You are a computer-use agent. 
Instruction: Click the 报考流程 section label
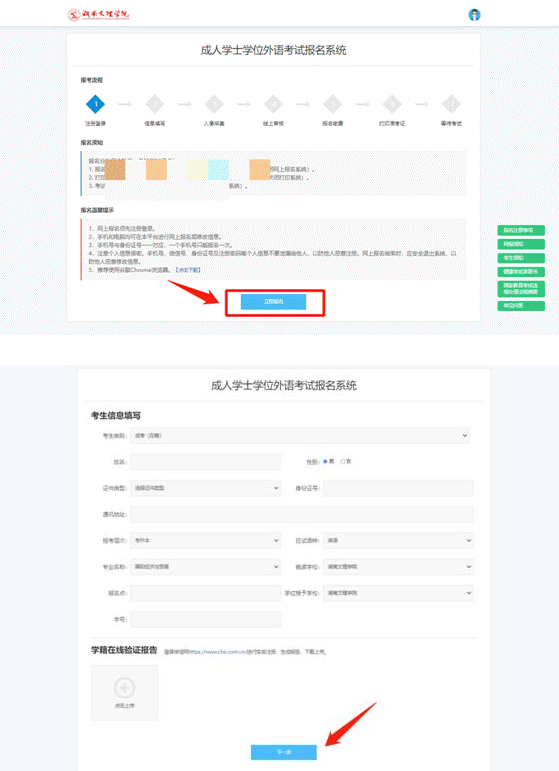92,80
